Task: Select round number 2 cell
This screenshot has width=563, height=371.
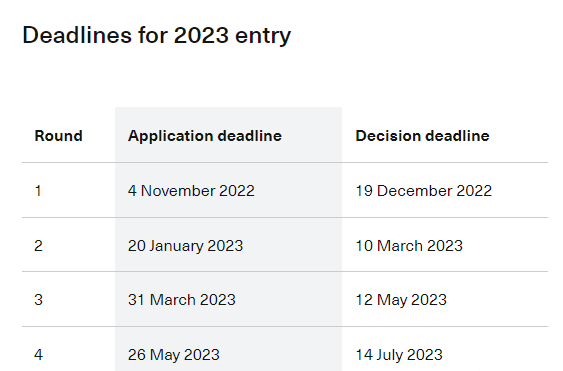Action: (38, 246)
